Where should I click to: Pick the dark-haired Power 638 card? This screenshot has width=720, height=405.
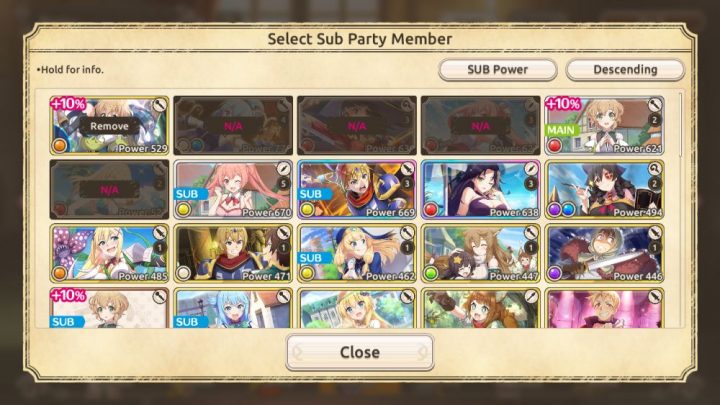tap(480, 189)
